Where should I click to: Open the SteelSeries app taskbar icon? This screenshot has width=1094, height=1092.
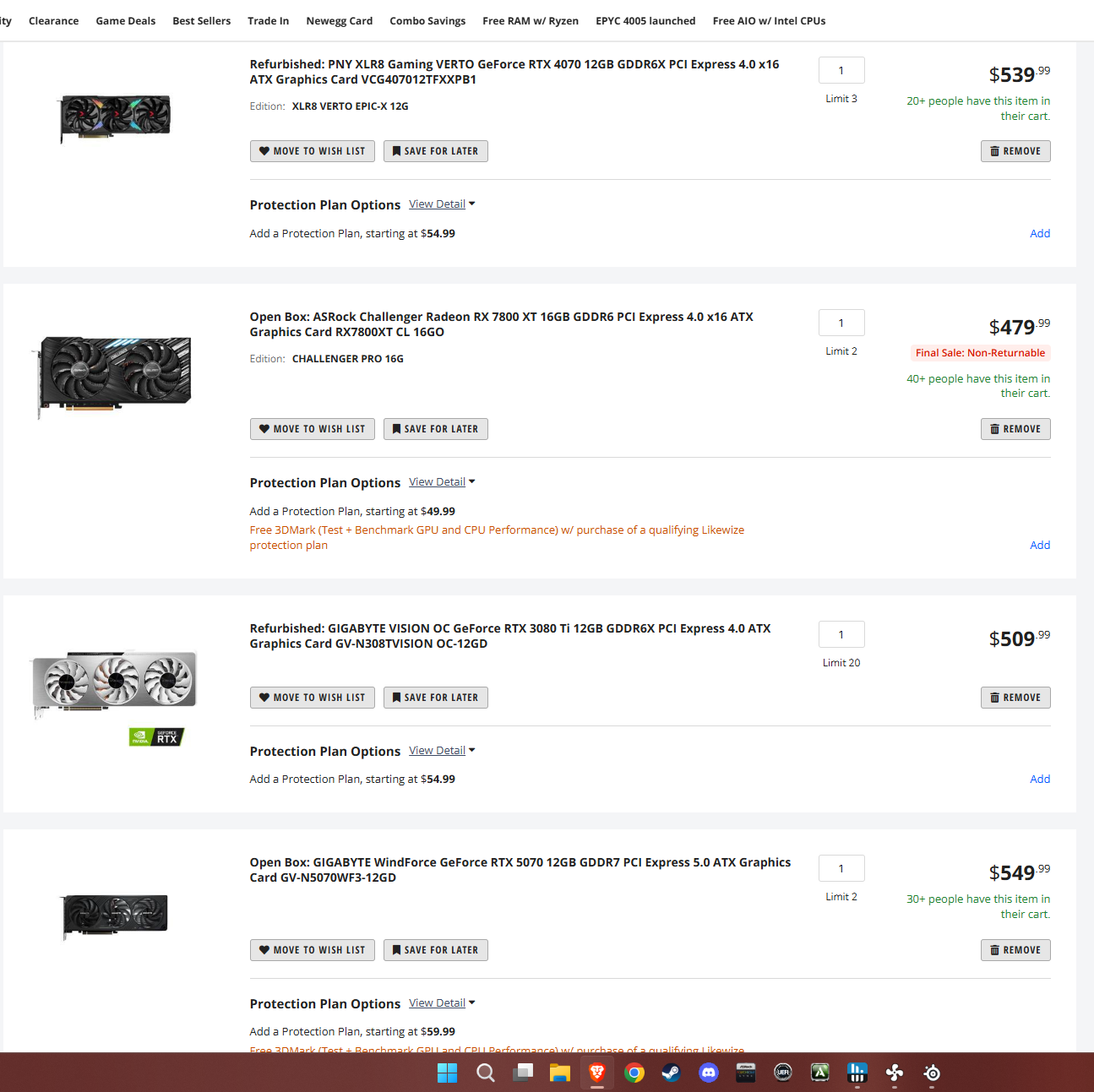[932, 1073]
